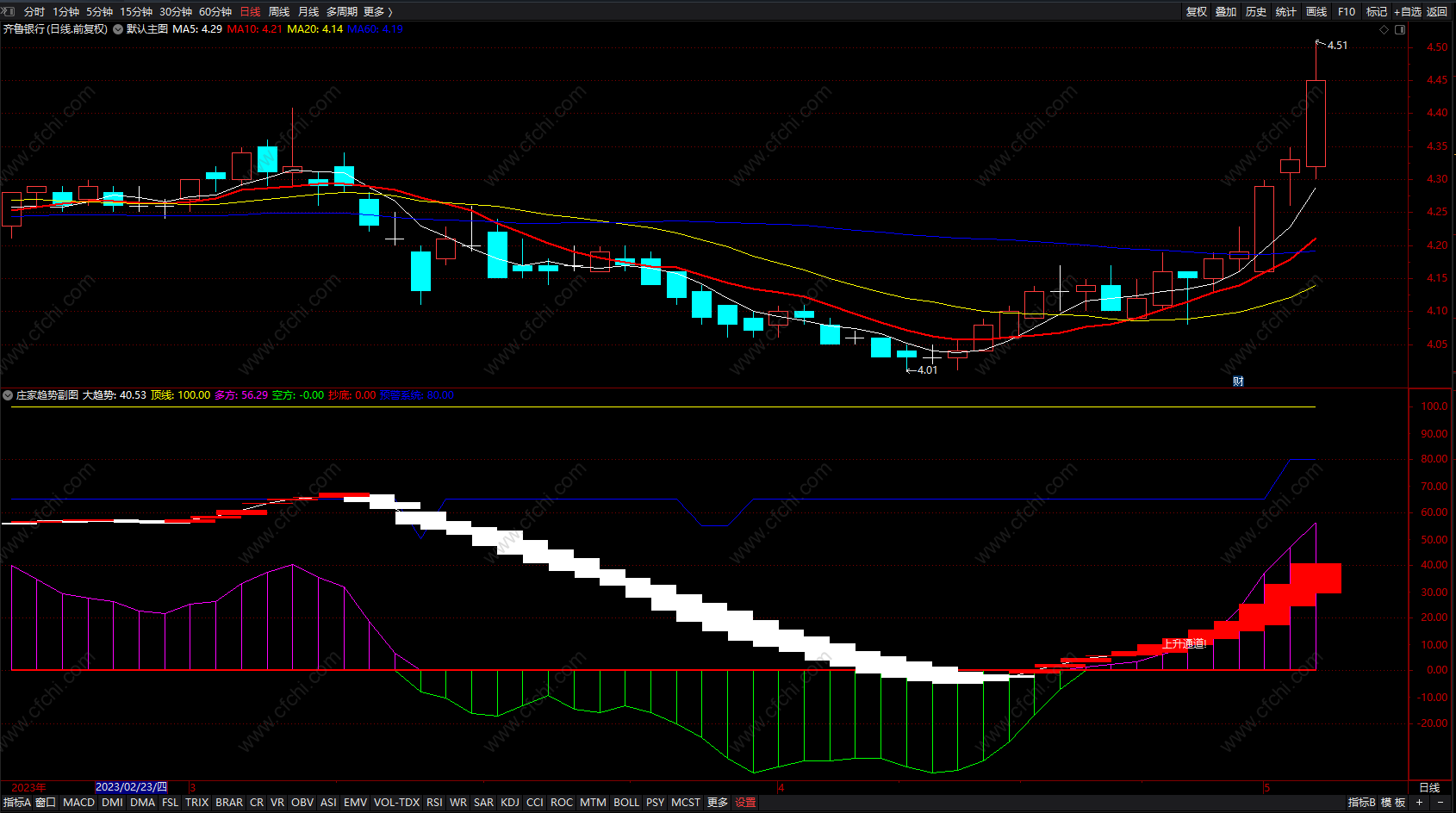Click the 4.51 high price label
This screenshot has height=813, width=1456.
point(1338,46)
